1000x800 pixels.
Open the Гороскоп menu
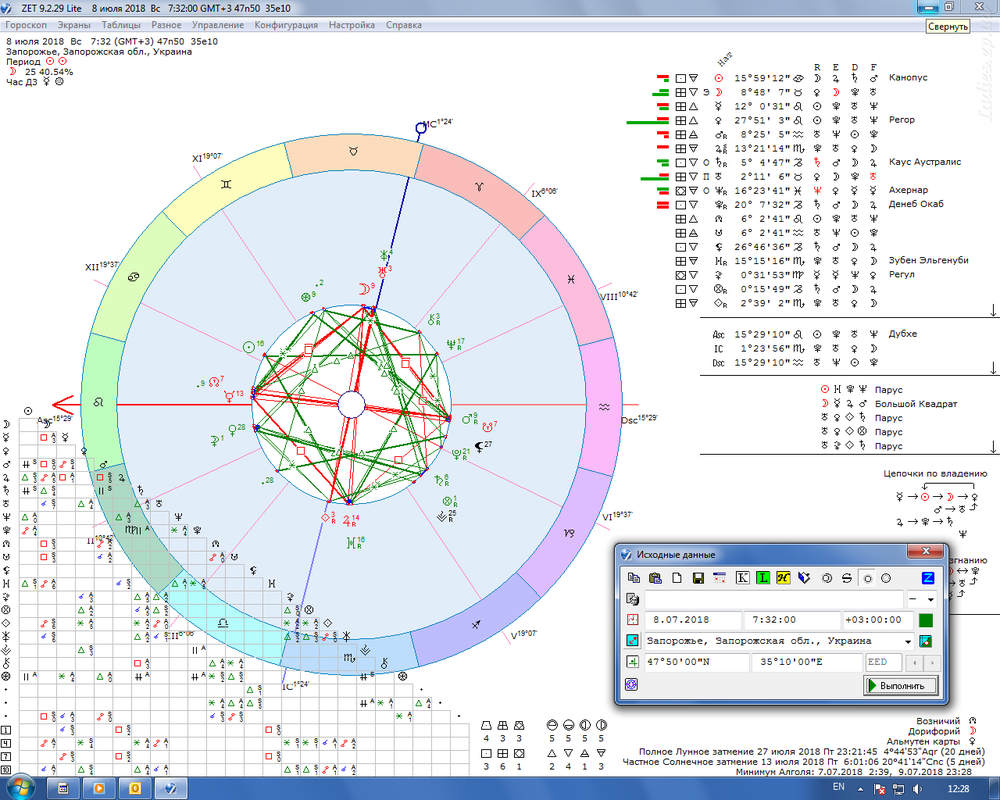coord(26,25)
